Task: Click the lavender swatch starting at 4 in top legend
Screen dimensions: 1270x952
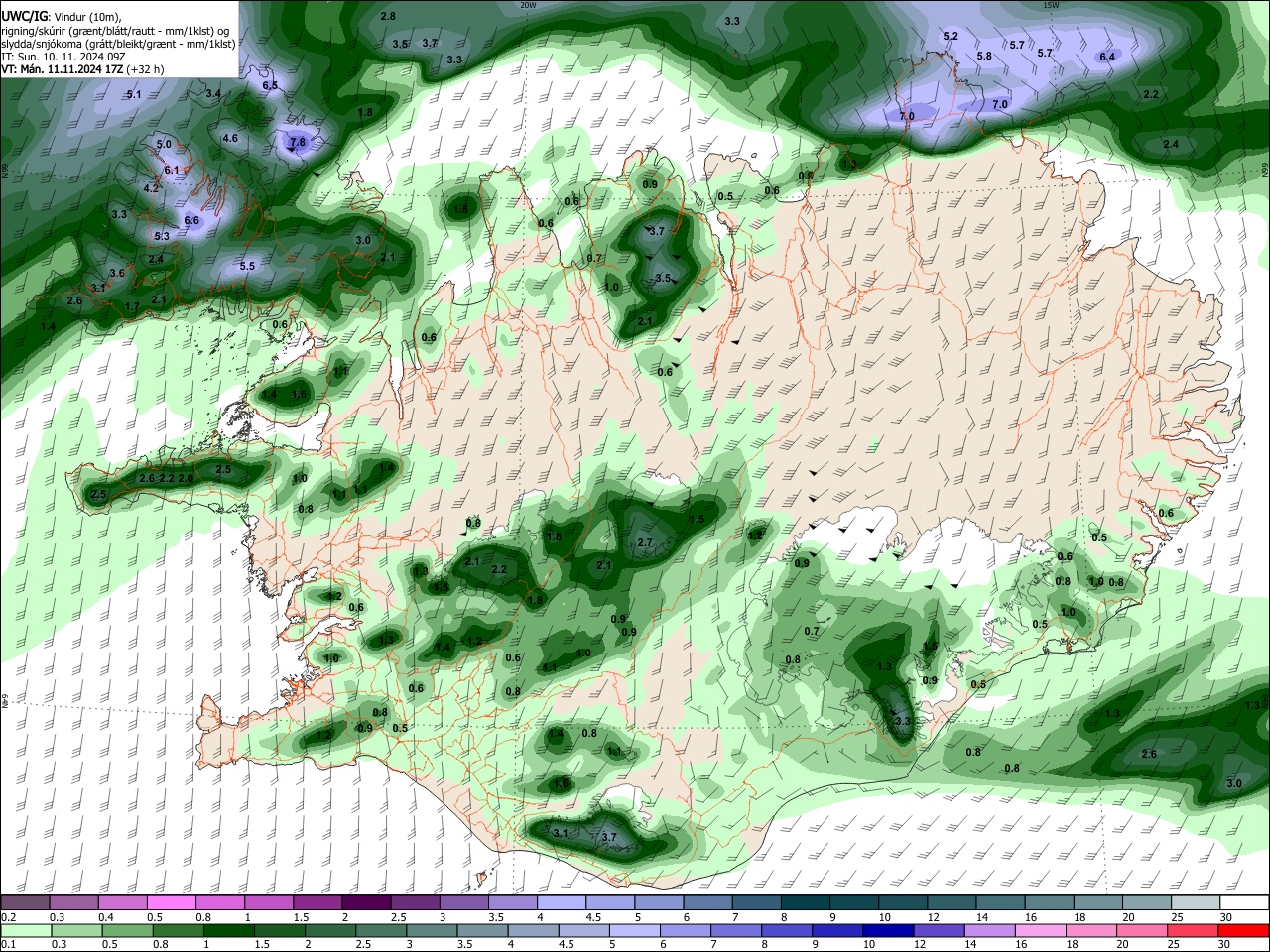Action: (563, 903)
